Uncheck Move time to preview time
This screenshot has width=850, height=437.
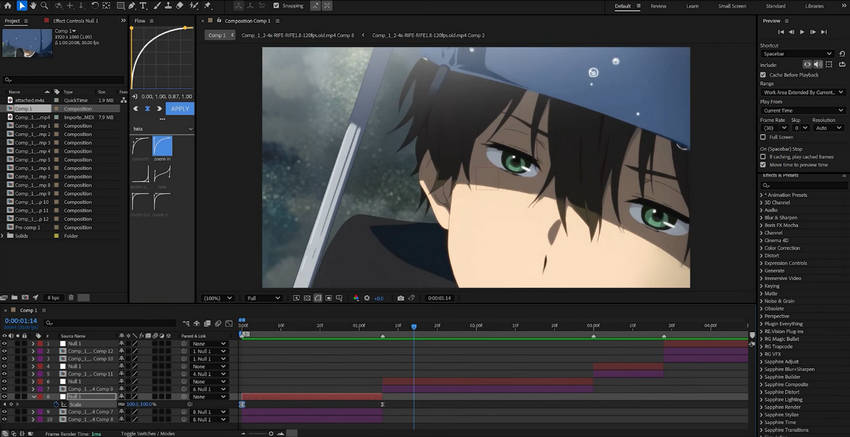pyautogui.click(x=763, y=164)
